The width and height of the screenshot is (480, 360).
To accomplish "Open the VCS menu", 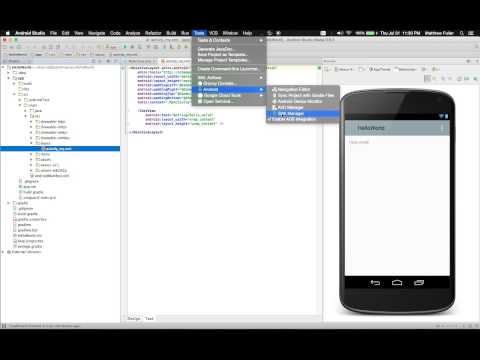I will click(x=213, y=33).
